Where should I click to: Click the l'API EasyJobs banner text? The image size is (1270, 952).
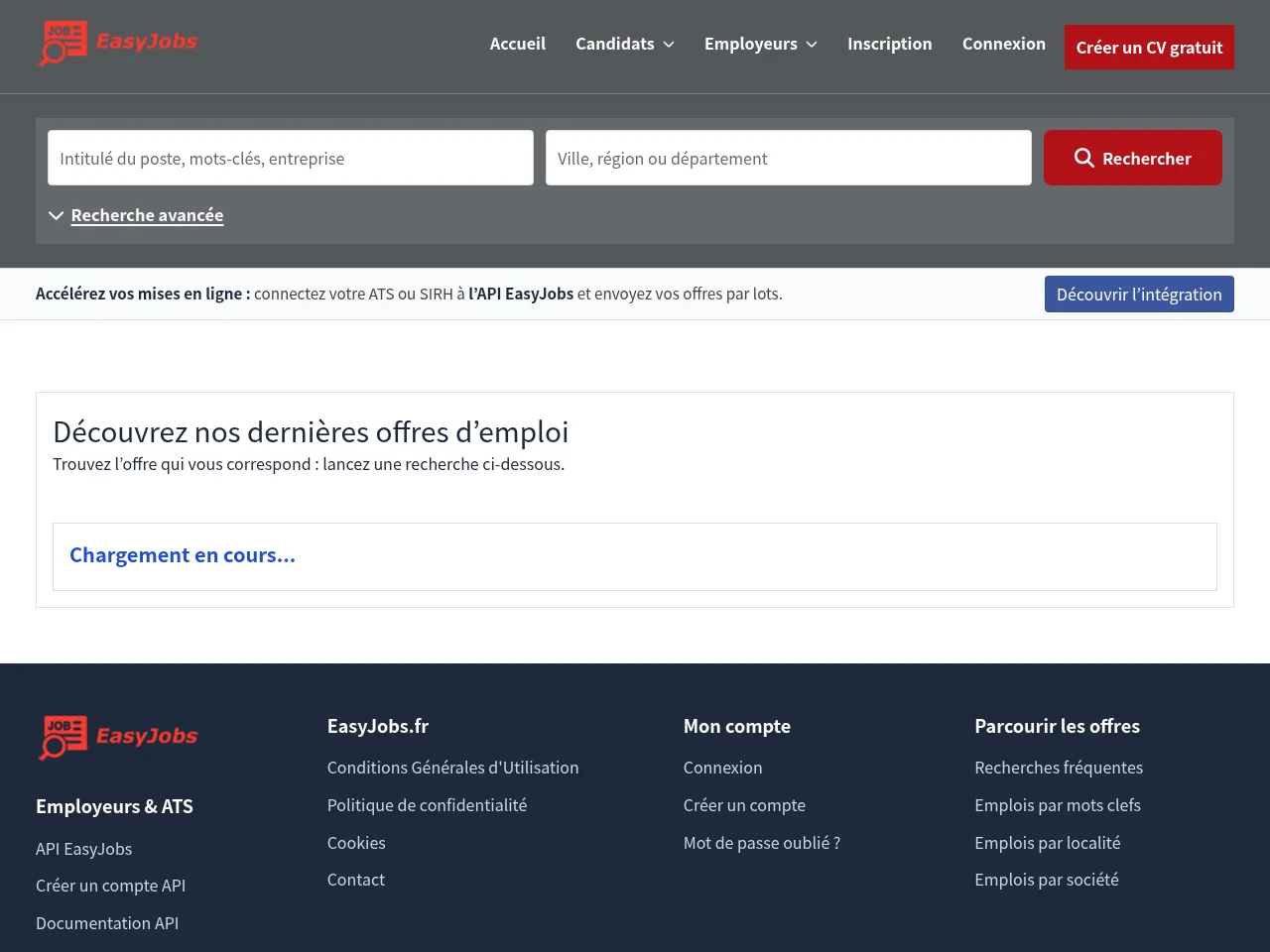pos(521,294)
